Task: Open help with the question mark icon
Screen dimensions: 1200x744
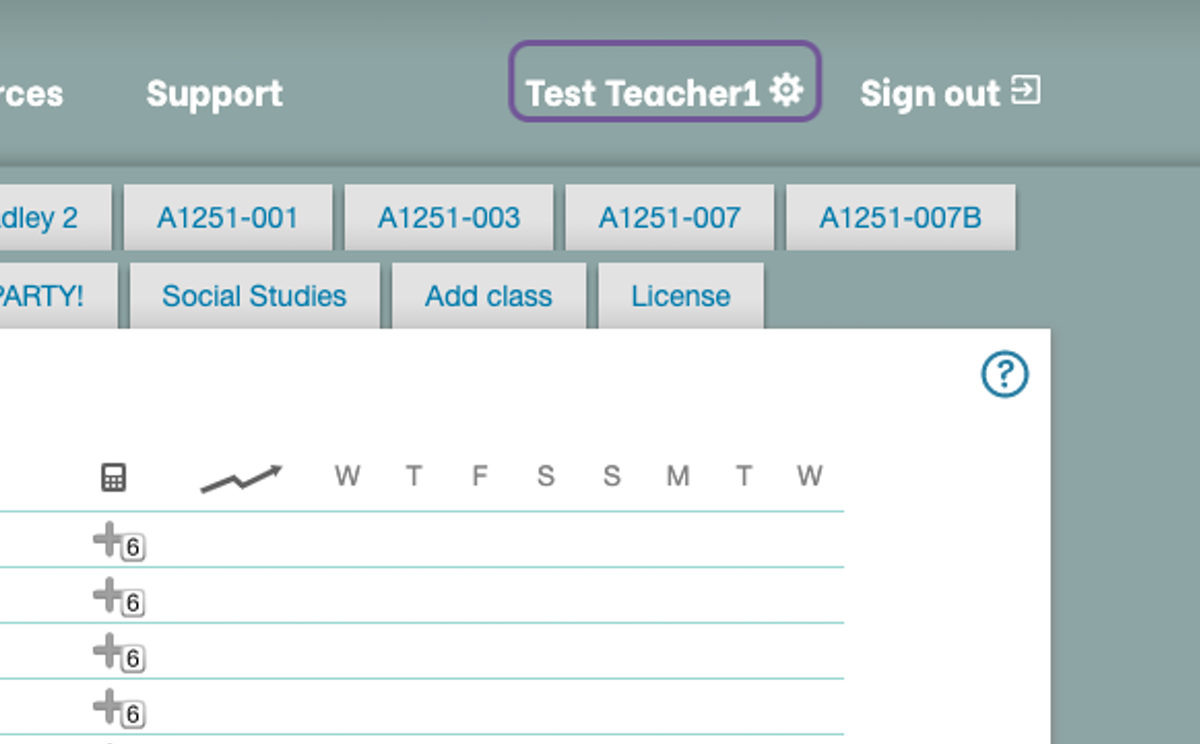Action: pos(1004,375)
